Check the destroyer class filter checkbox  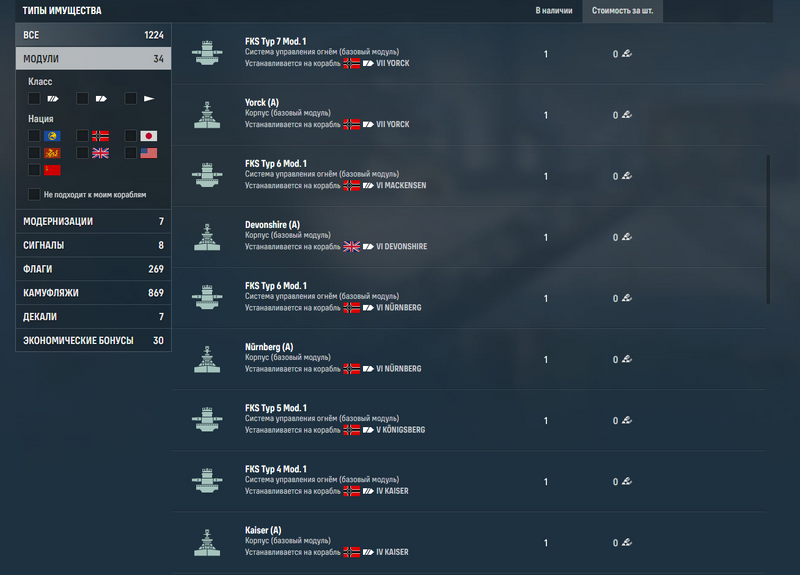pyautogui.click(x=131, y=98)
